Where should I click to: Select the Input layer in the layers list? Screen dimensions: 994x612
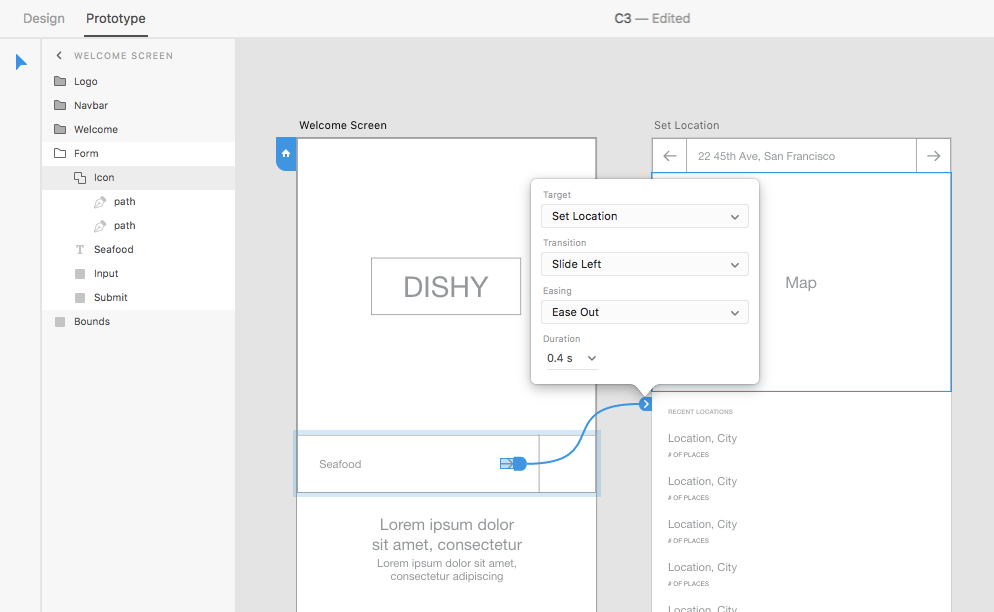tap(106, 274)
